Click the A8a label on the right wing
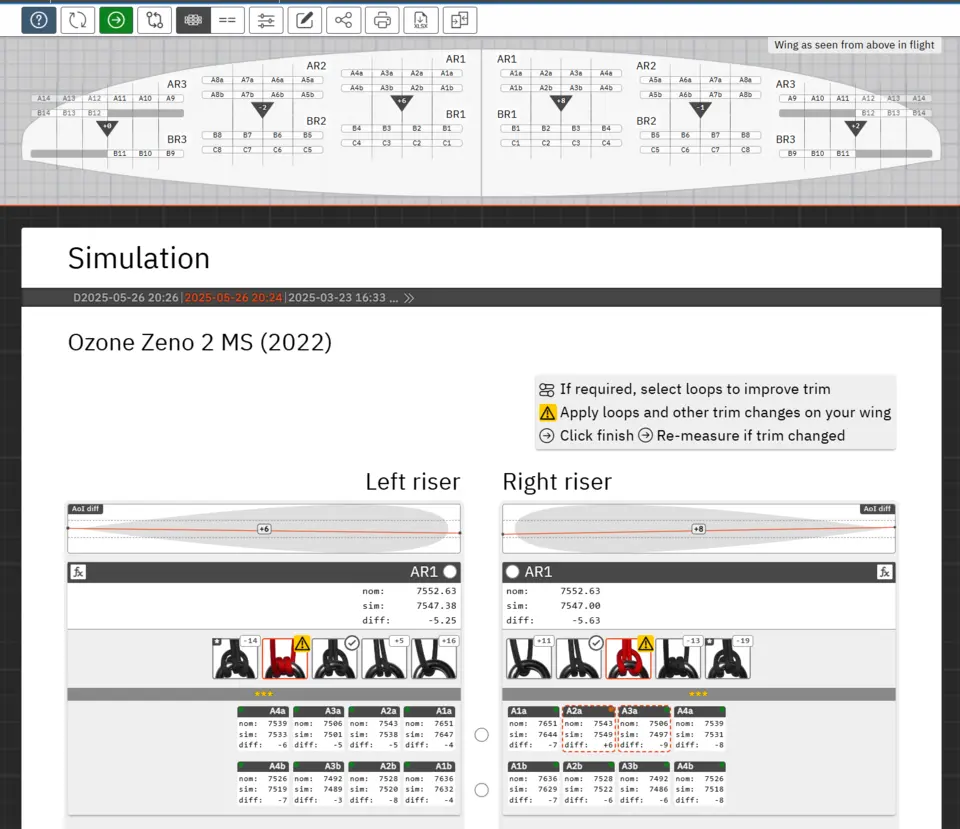 pyautogui.click(x=745, y=80)
